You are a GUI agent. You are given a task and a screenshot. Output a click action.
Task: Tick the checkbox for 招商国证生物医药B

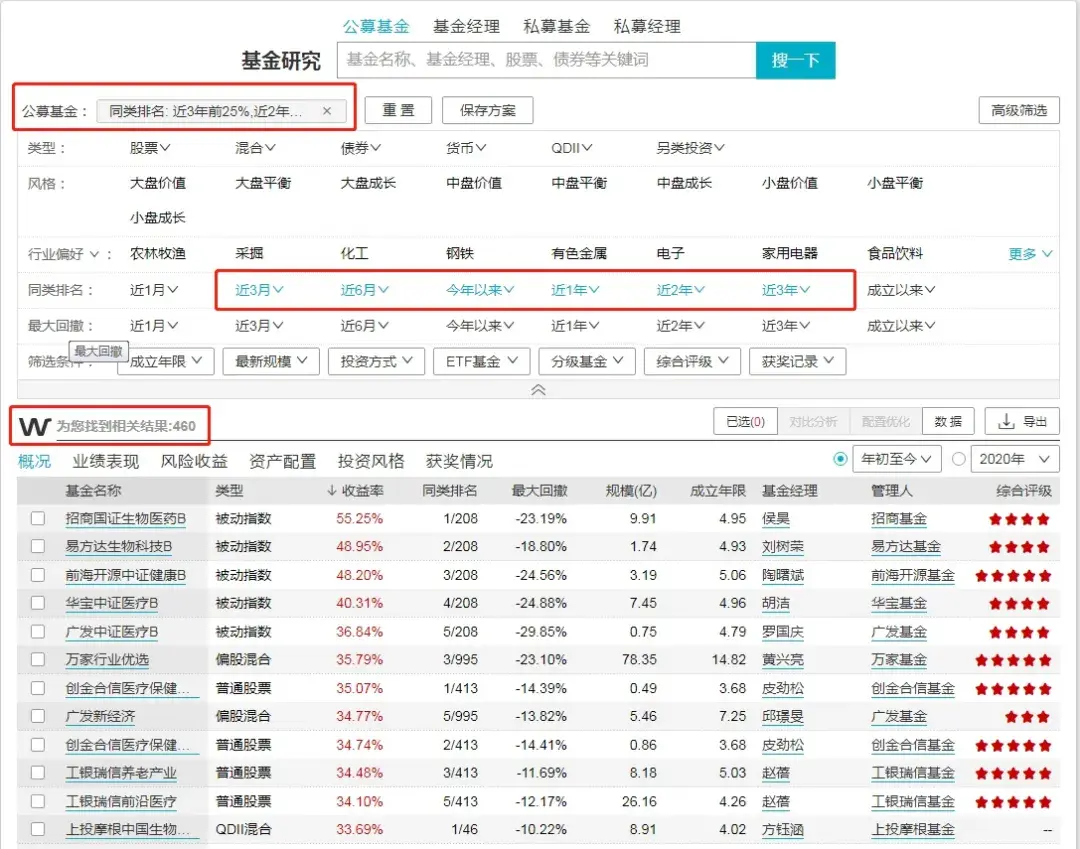click(38, 518)
